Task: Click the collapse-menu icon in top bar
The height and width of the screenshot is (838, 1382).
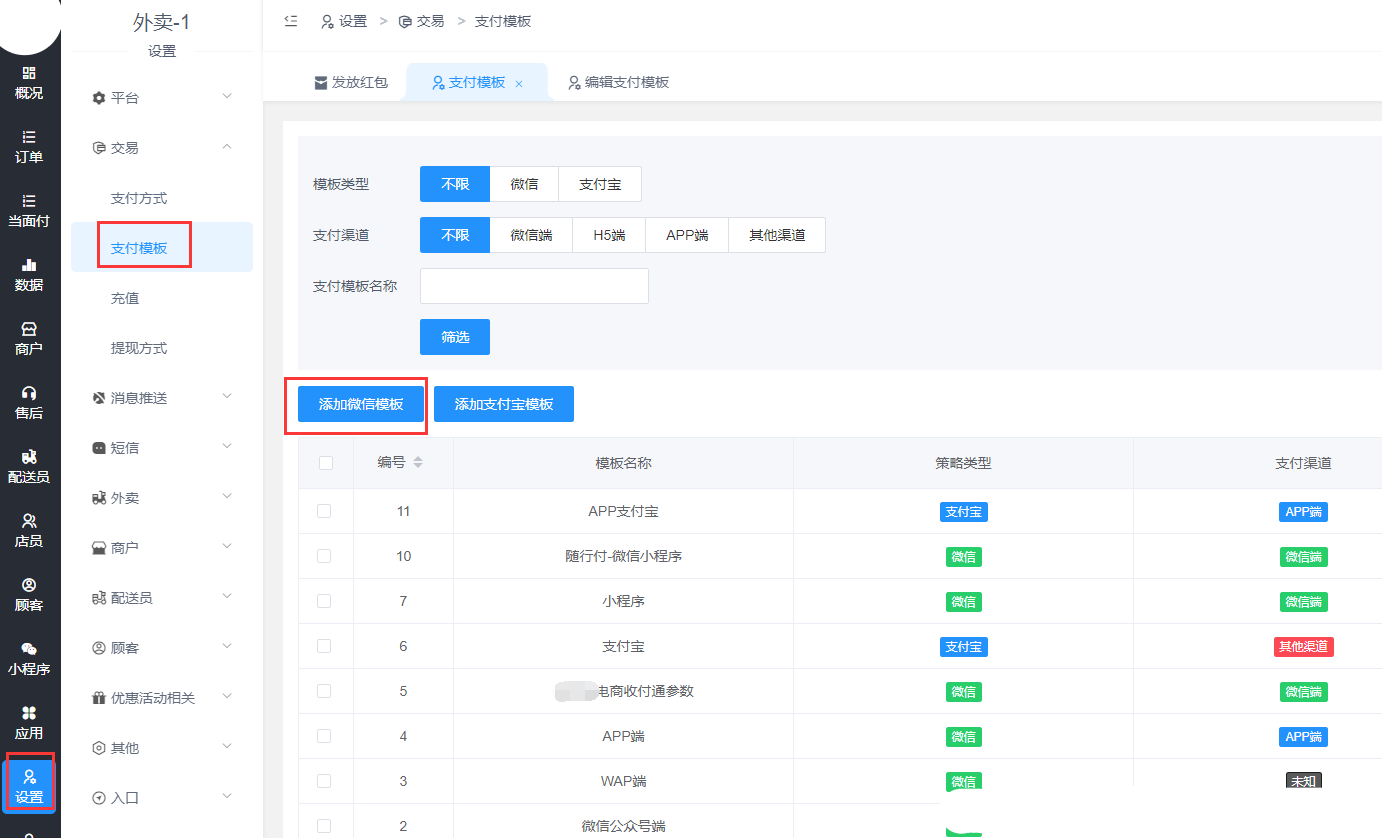Action: 291,20
